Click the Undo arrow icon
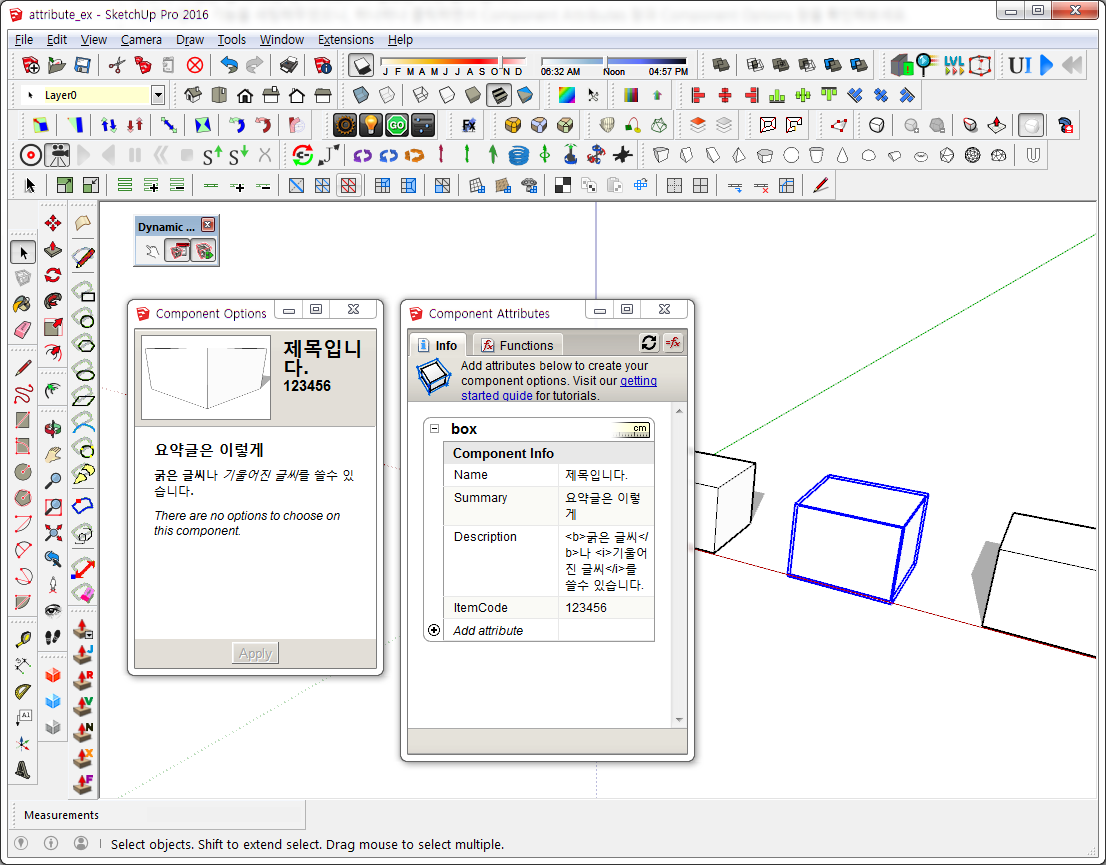The image size is (1106, 865). [229, 66]
